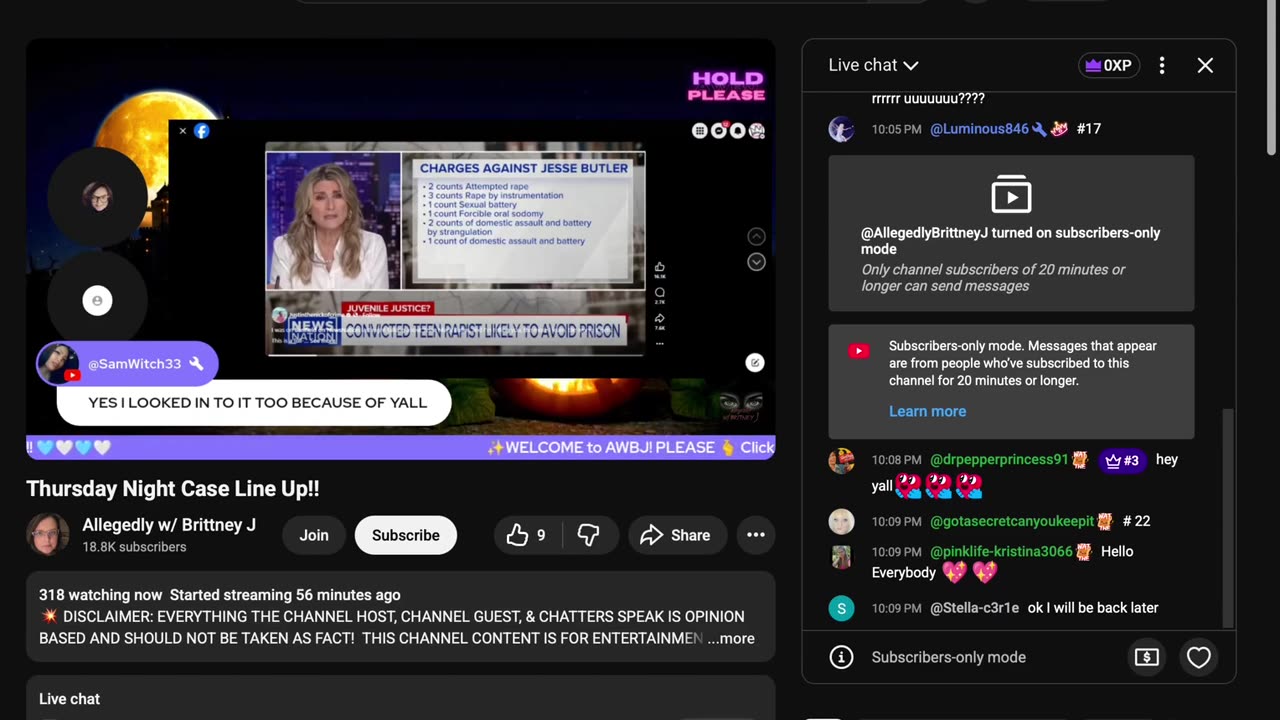1280x720 pixels.
Task: Click the YouTube icon in subscribers notice
Action: coord(859,351)
